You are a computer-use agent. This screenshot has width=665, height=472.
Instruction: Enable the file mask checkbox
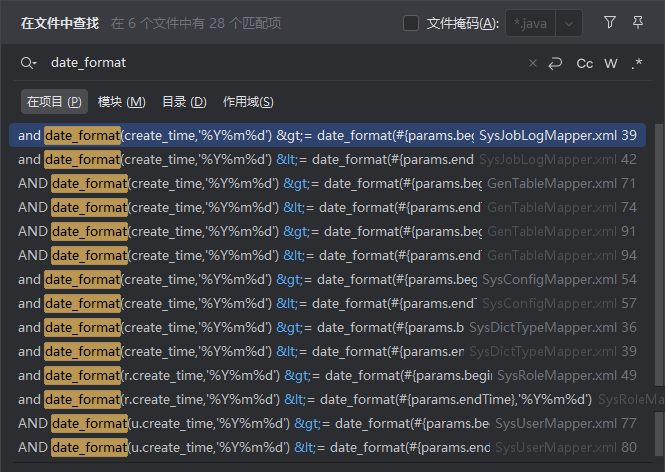pos(411,23)
